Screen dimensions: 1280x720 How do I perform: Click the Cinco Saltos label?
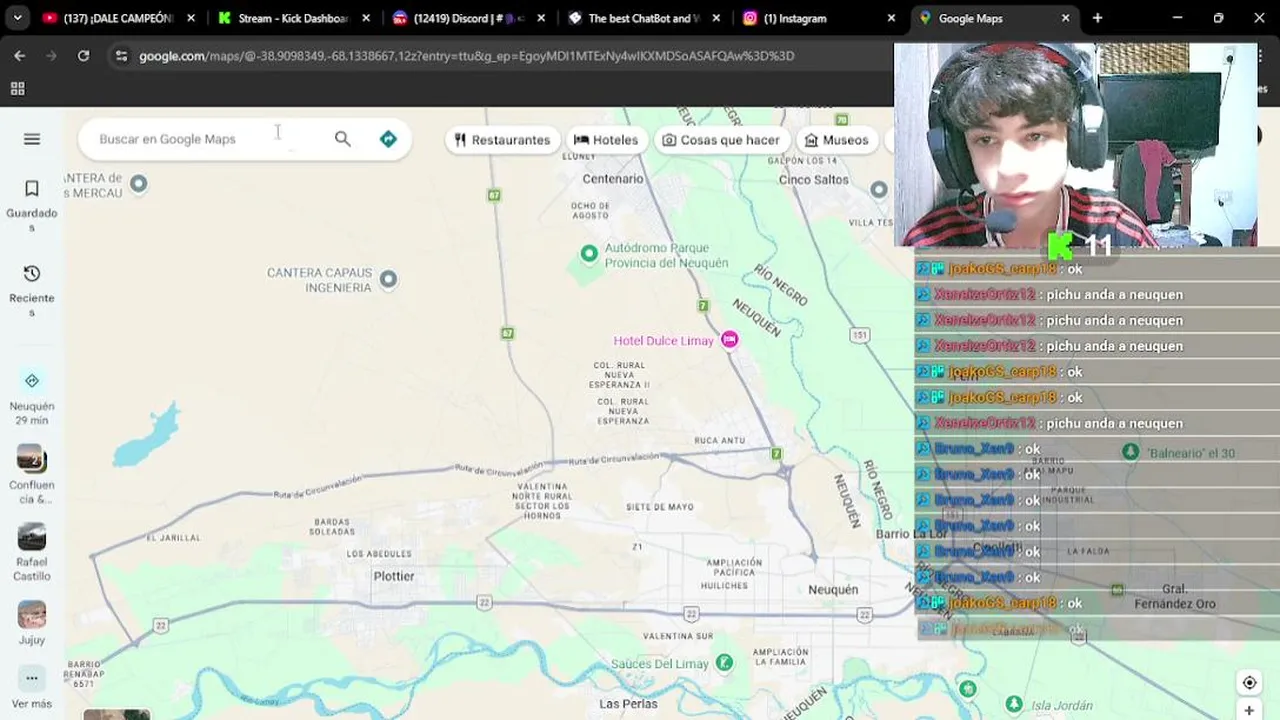point(814,180)
